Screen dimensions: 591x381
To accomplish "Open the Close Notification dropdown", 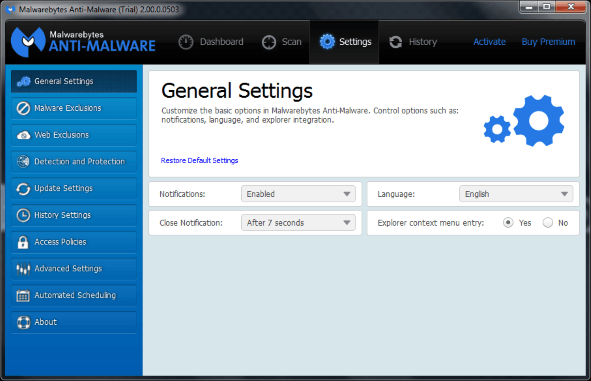I will point(298,223).
